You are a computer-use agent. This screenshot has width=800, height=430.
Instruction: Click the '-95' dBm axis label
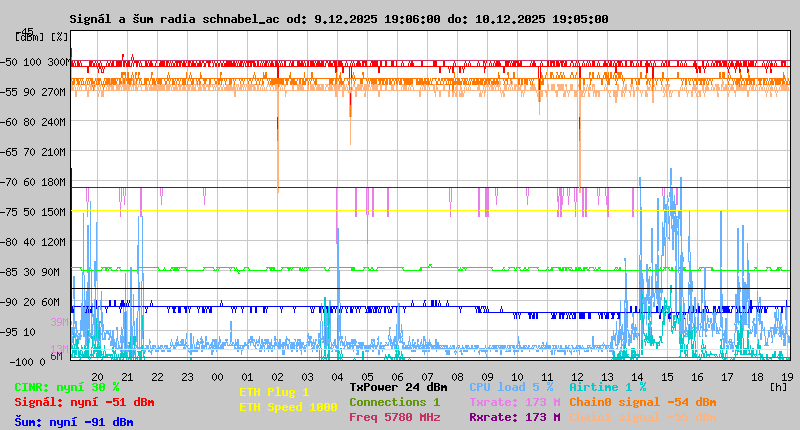(8, 333)
